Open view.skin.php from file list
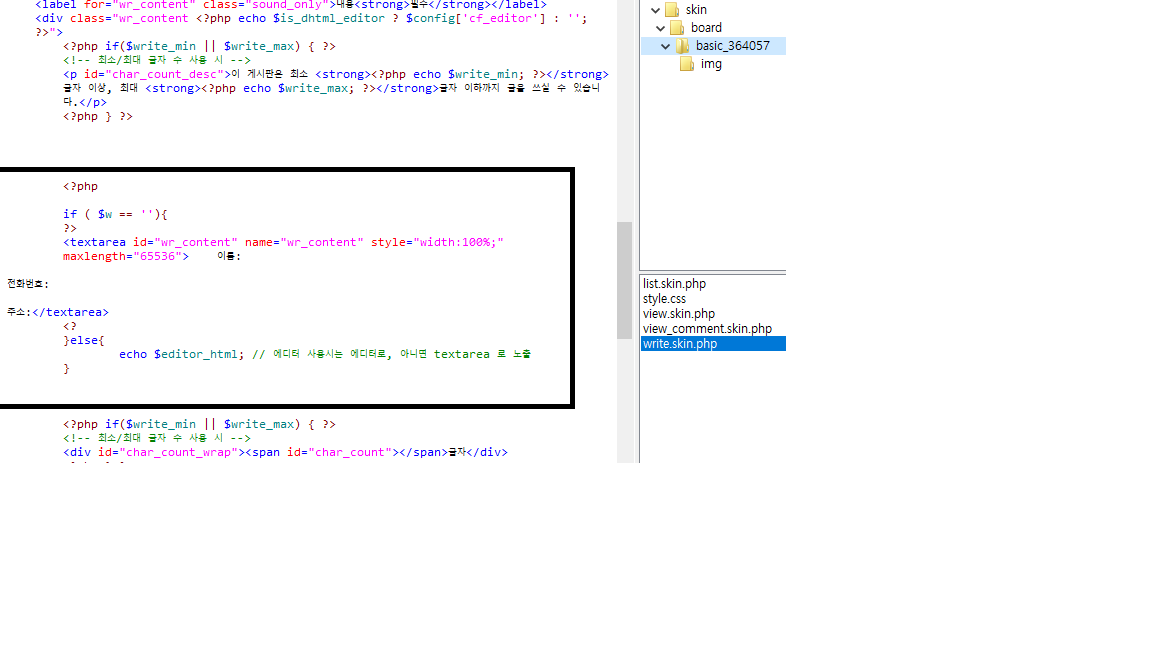1152x648 pixels. tap(678, 314)
